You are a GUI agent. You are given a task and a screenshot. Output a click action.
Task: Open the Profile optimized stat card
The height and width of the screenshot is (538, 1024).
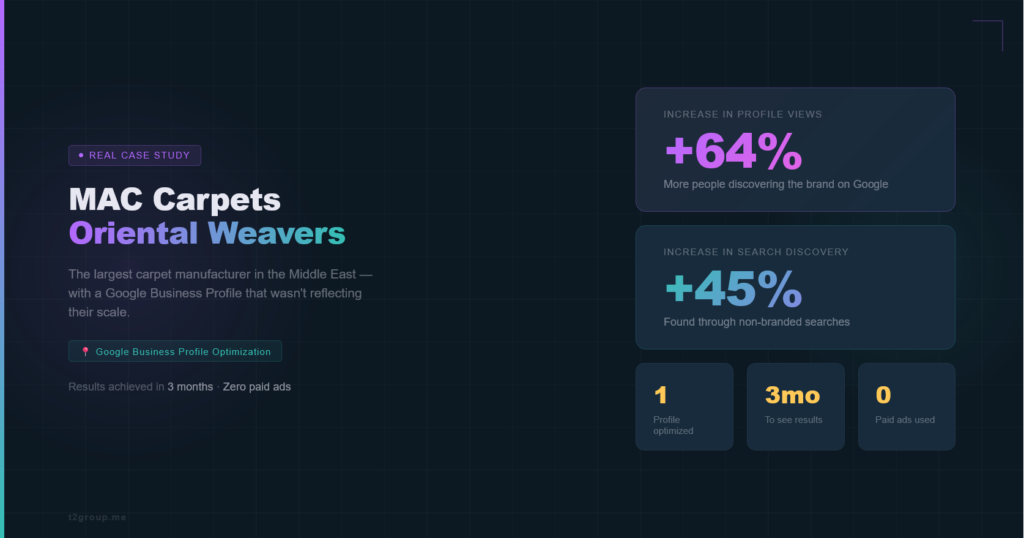[684, 406]
